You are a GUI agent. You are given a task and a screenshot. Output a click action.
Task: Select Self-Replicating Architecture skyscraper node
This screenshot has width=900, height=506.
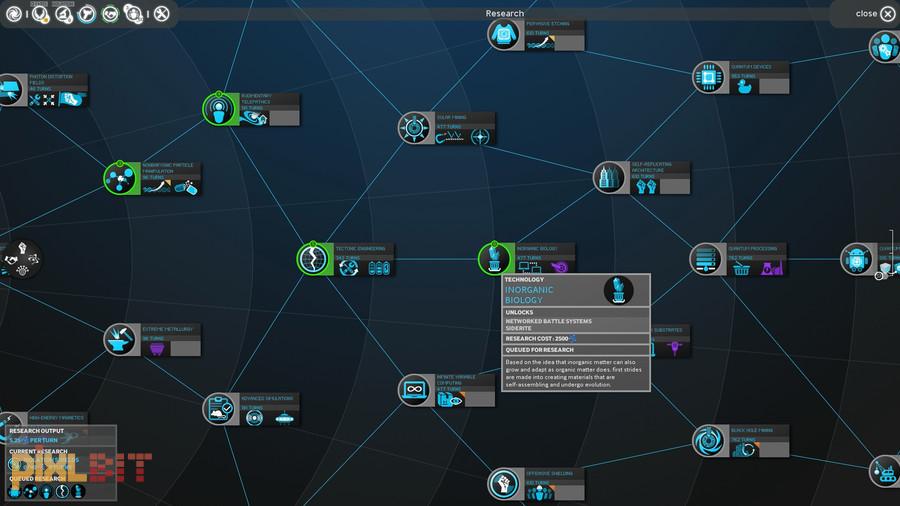point(610,178)
